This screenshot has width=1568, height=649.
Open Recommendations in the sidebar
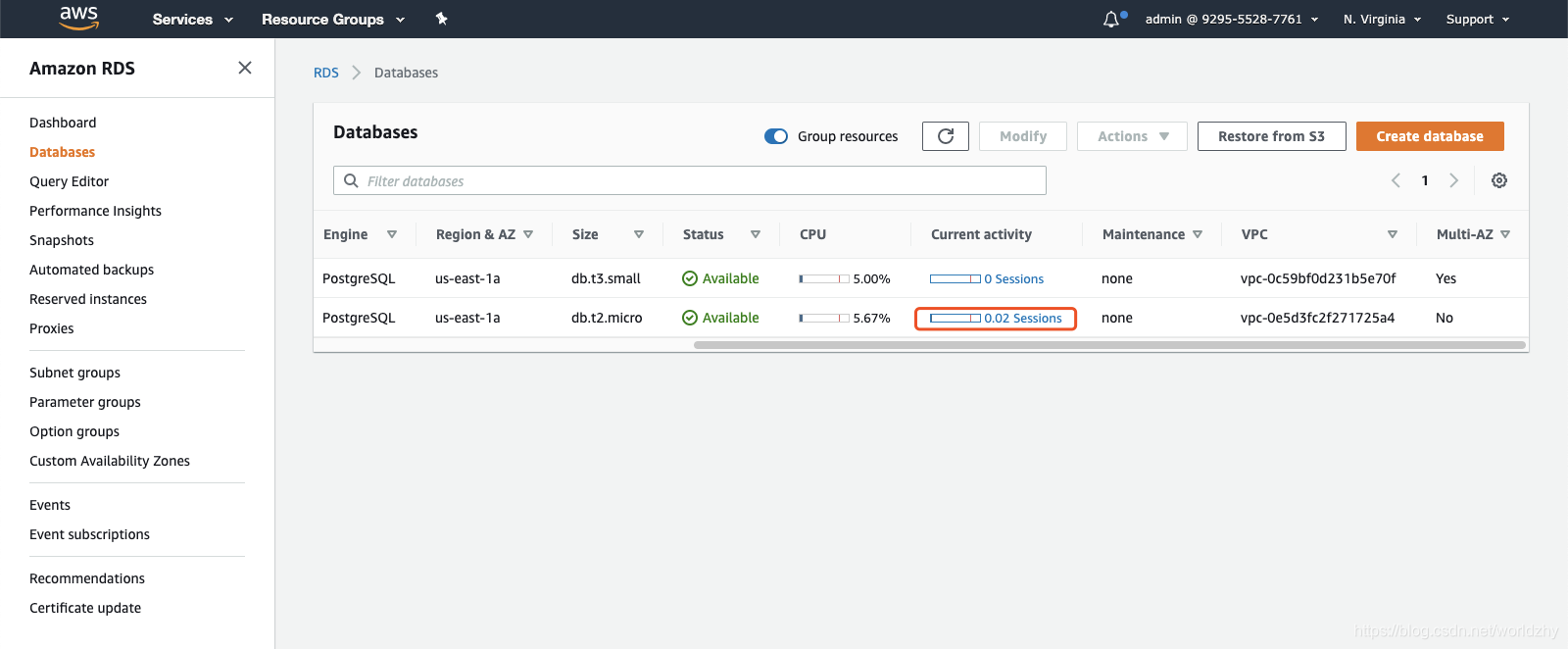(87, 578)
